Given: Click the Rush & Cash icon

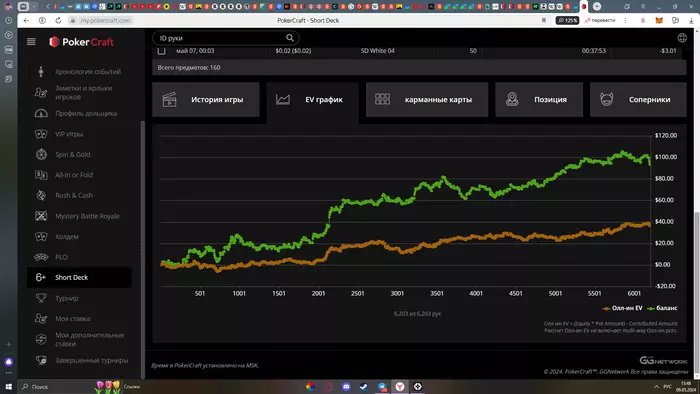Looking at the screenshot, I should tap(41, 195).
